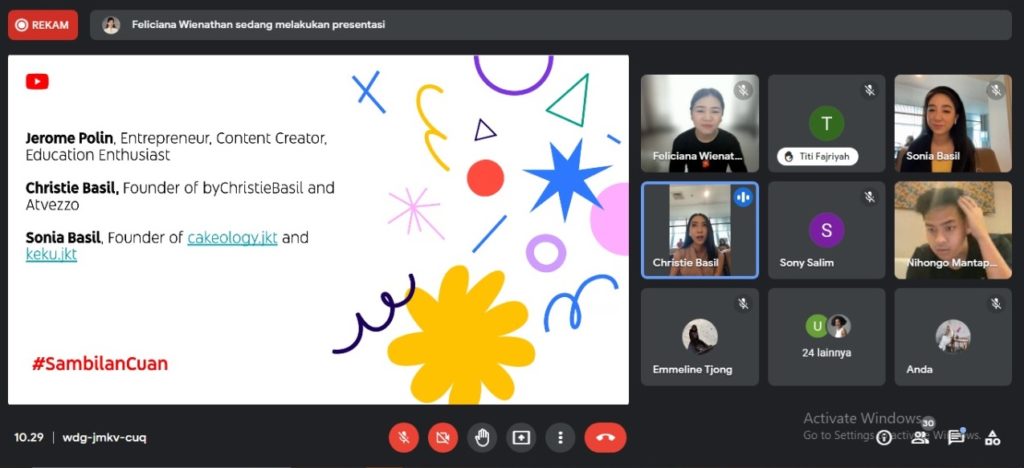Select the Anda self-view tile
The width and height of the screenshot is (1024, 468).
pyautogui.click(x=953, y=337)
